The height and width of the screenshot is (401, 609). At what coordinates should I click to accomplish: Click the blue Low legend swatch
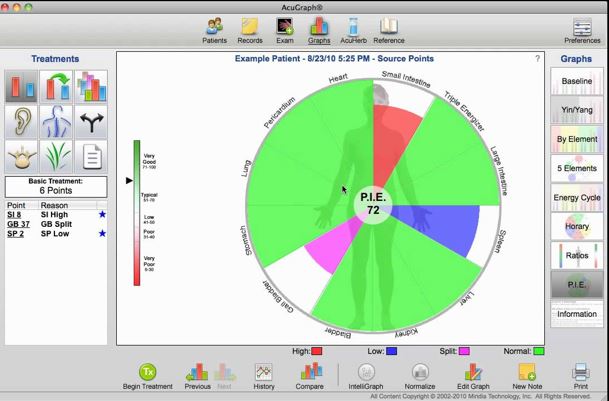(x=392, y=351)
